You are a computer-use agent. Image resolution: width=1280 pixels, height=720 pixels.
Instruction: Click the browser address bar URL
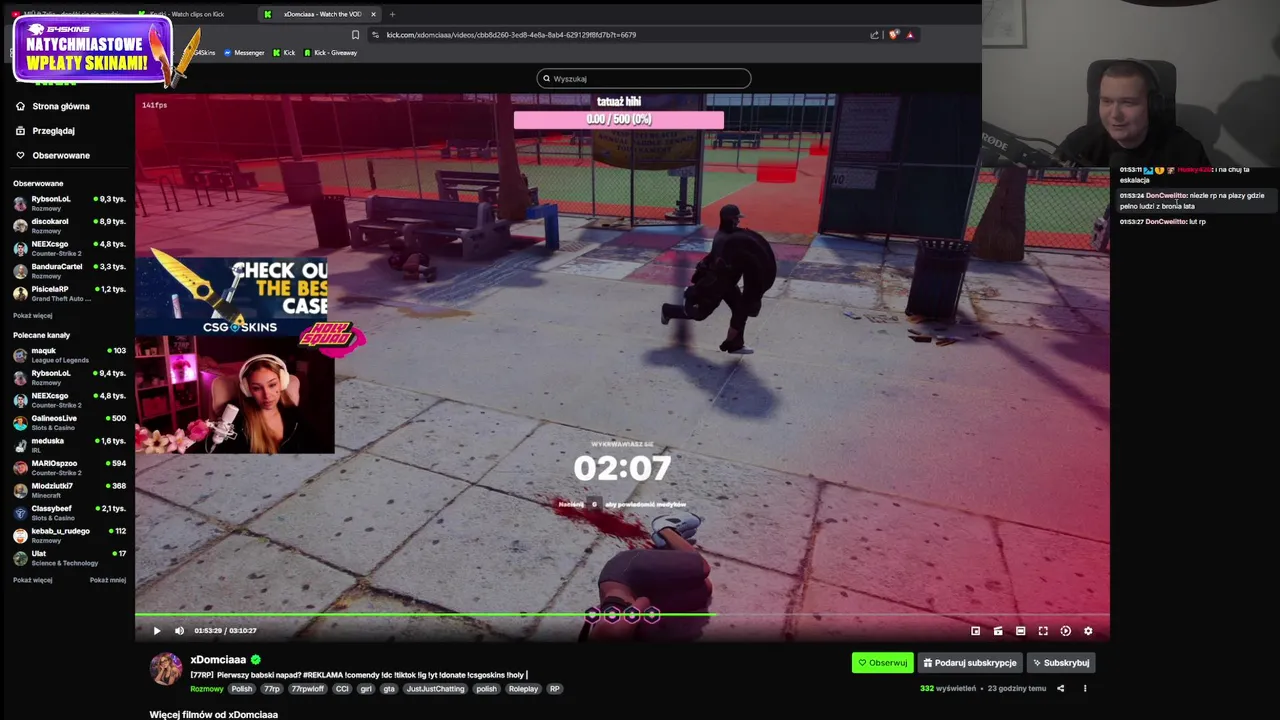511,35
